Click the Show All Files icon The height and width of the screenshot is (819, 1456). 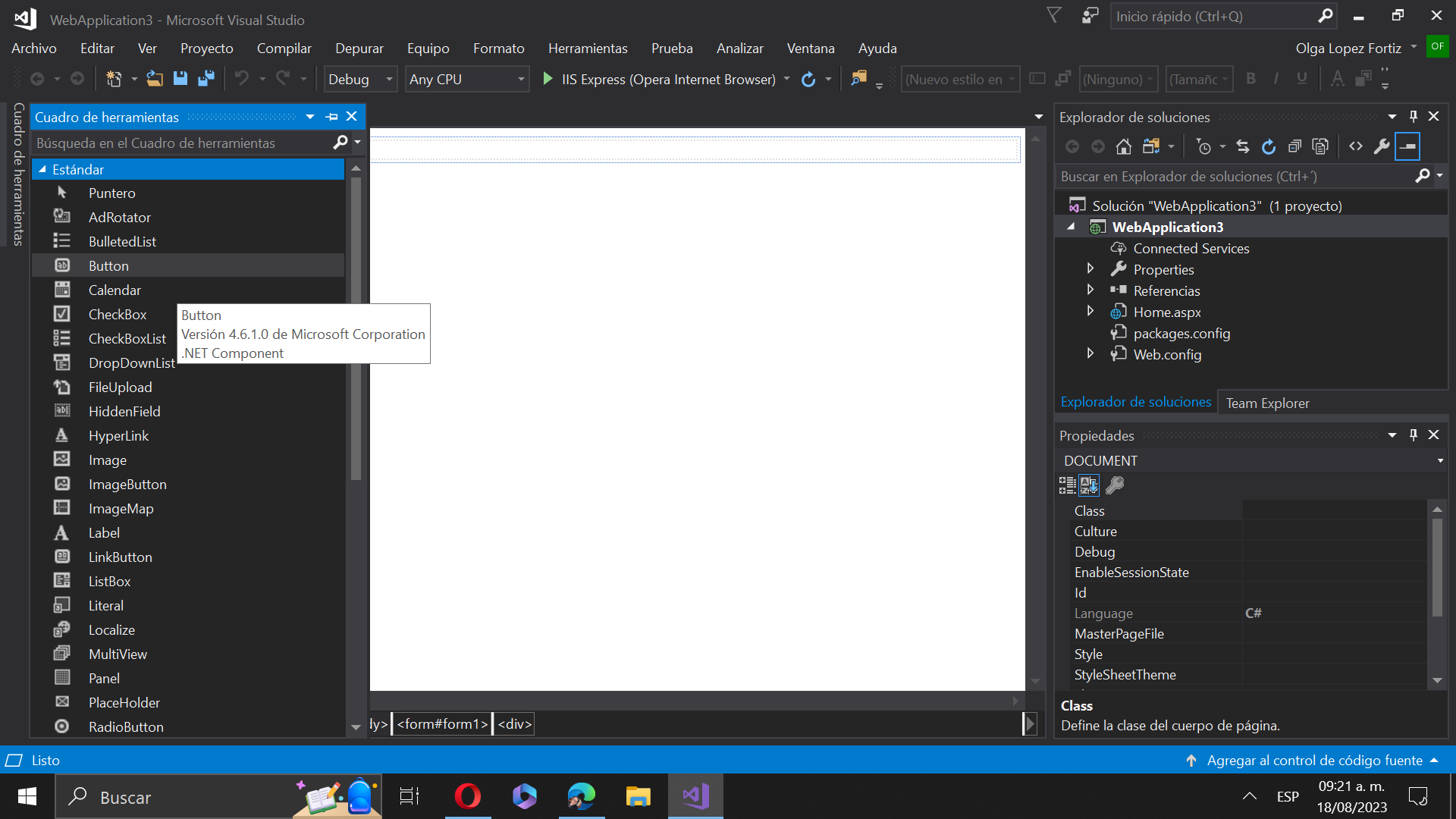click(1320, 146)
